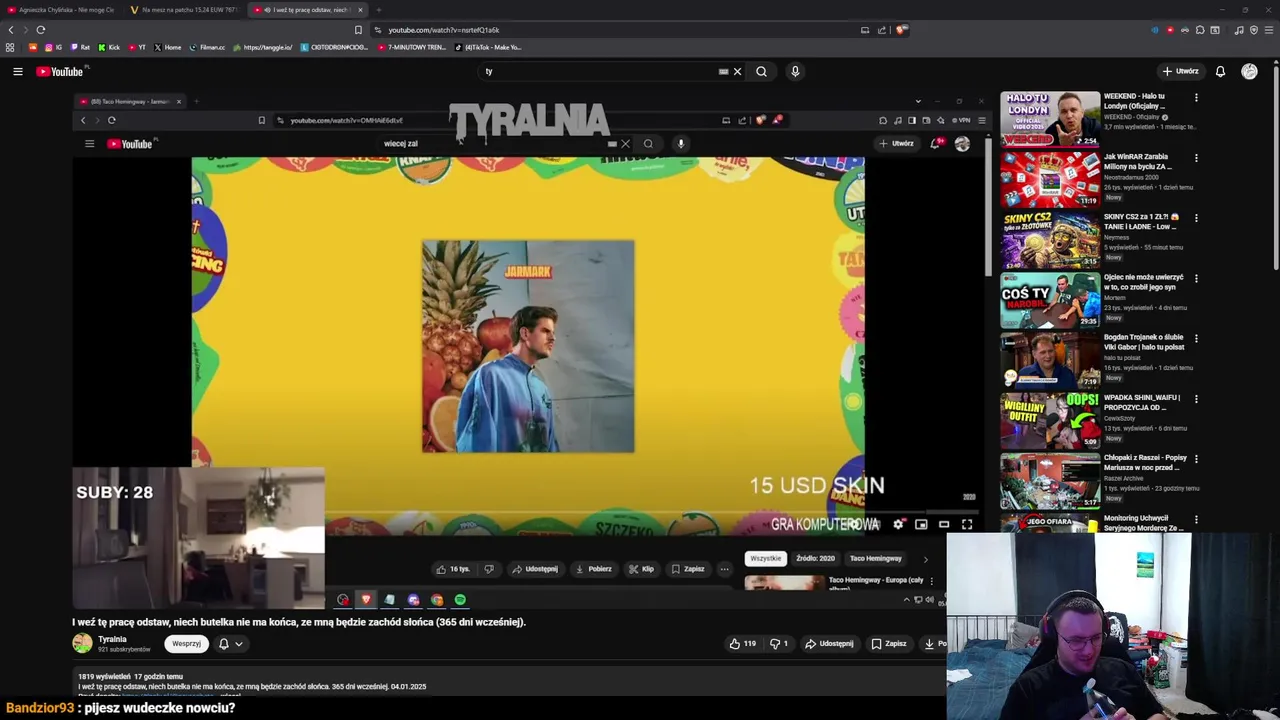Viewport: 1280px width, 720px height.
Task: Open "Chłopaki z Raszei - Popisy Mariusza" video title
Action: [1145, 462]
